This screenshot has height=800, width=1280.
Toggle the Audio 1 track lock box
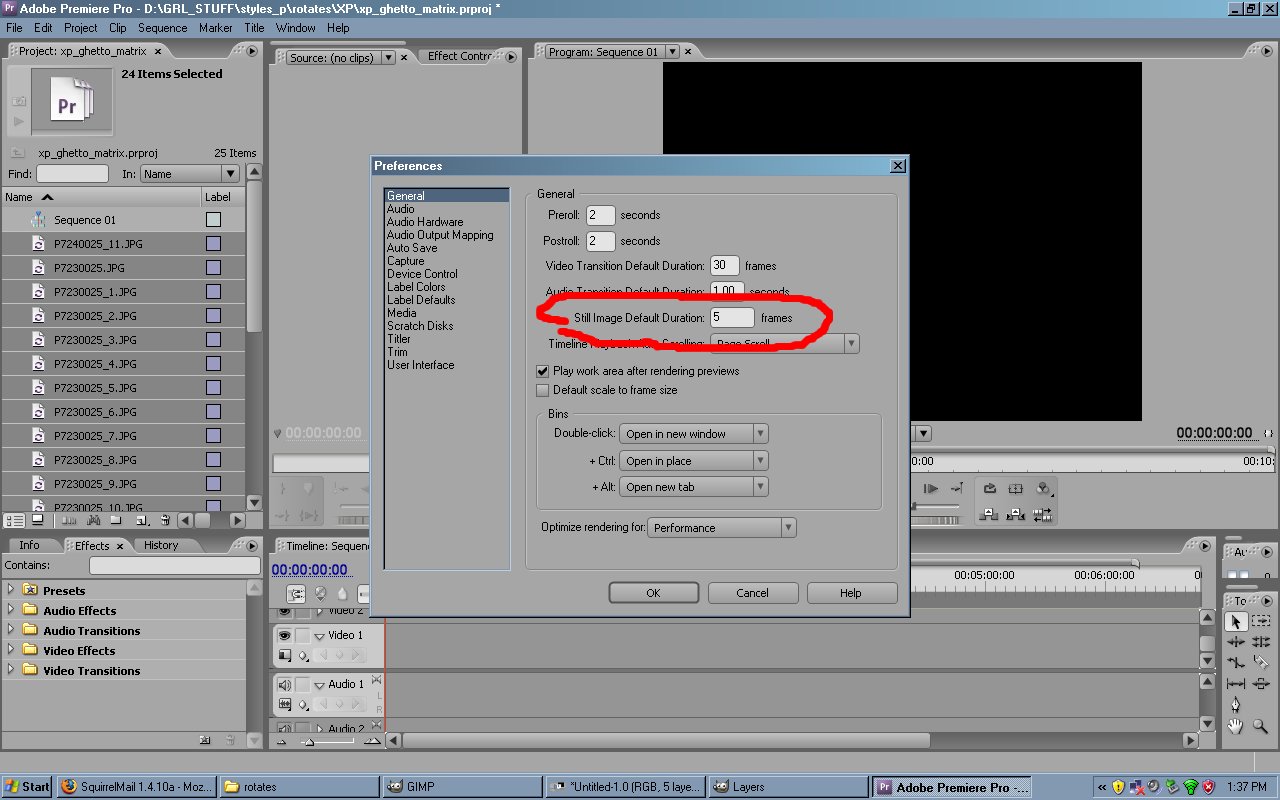click(x=303, y=685)
